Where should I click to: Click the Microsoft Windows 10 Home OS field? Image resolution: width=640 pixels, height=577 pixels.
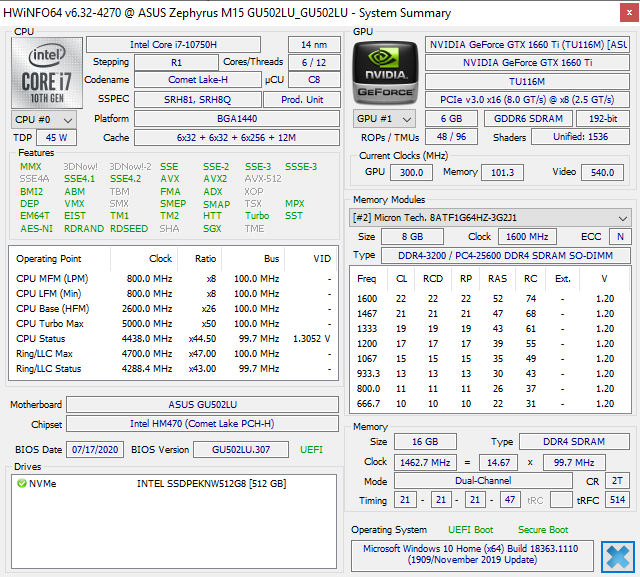click(472, 554)
